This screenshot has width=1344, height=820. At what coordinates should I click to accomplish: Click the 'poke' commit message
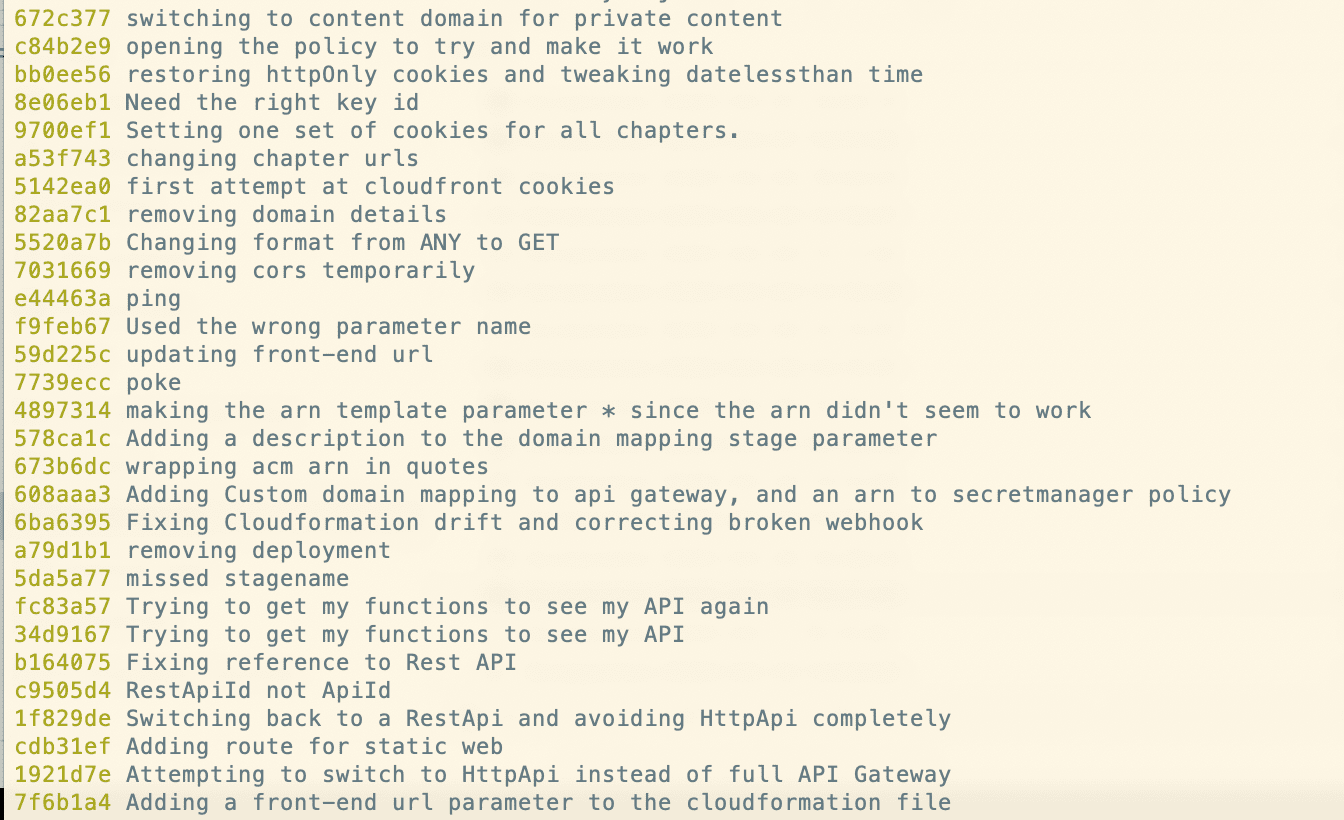[x=153, y=383]
